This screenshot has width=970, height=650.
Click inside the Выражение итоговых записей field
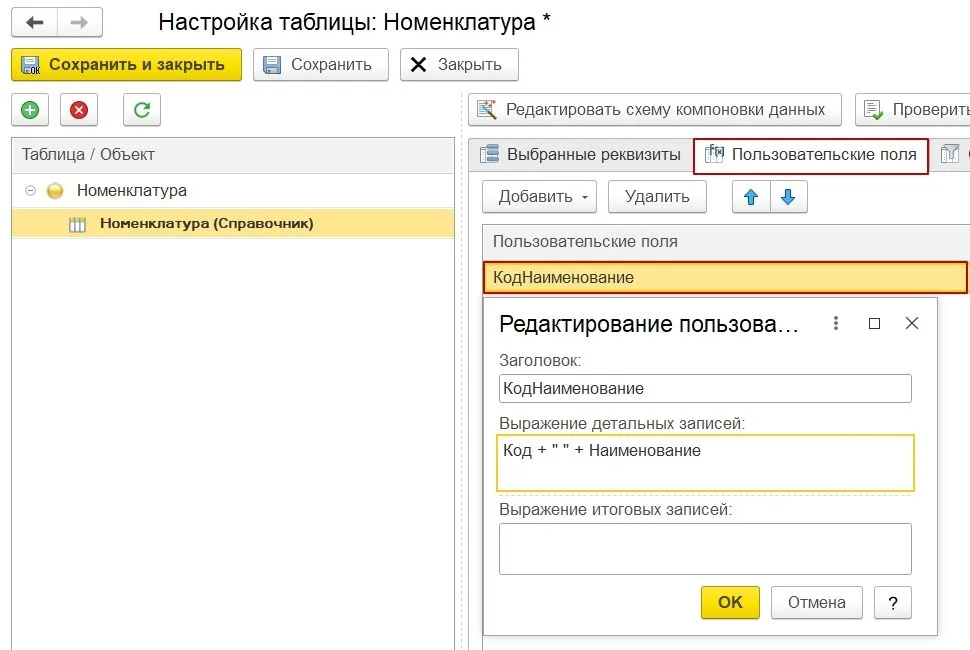[x=705, y=547]
